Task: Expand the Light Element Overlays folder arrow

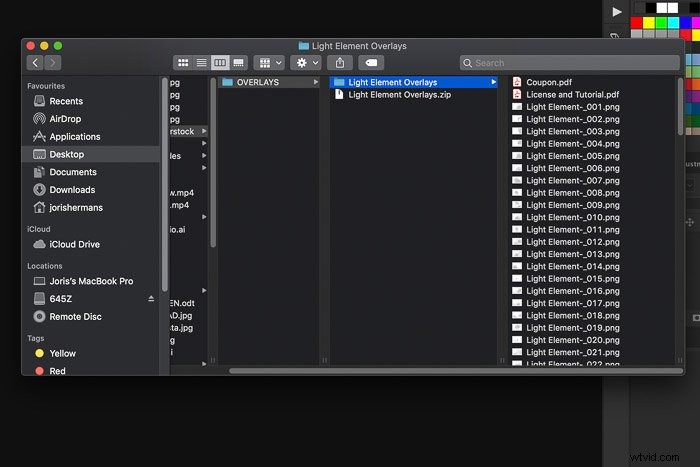Action: [493, 82]
